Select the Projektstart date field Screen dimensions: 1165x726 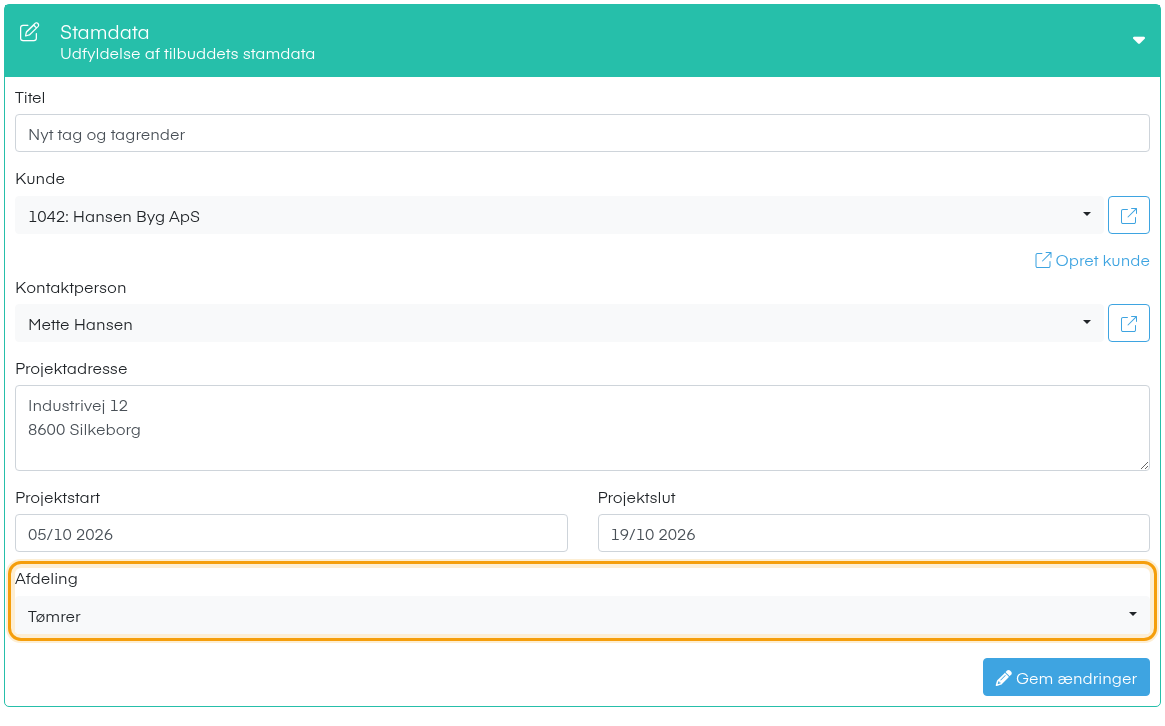pos(291,534)
